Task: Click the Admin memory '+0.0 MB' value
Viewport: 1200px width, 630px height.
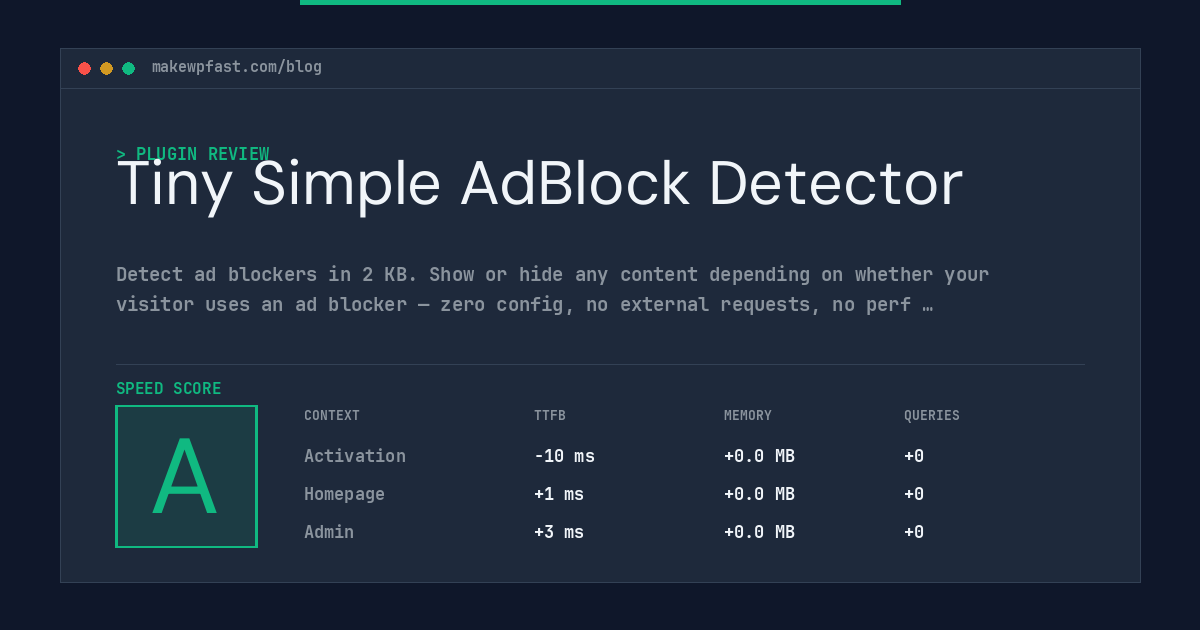Action: tap(759, 532)
